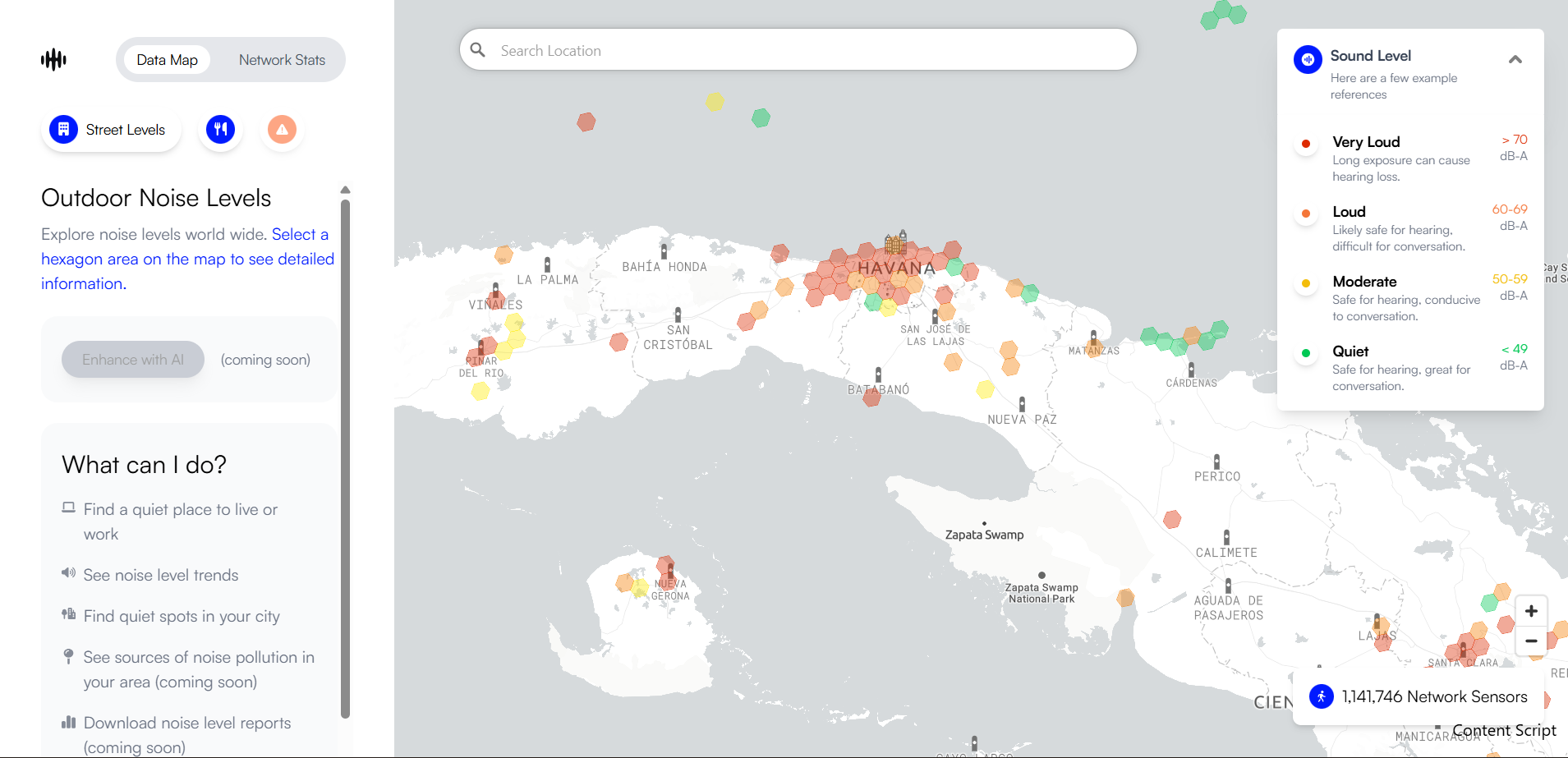The width and height of the screenshot is (1568, 758).
Task: Collapse the Sound Level legend panel
Action: pos(1515,59)
